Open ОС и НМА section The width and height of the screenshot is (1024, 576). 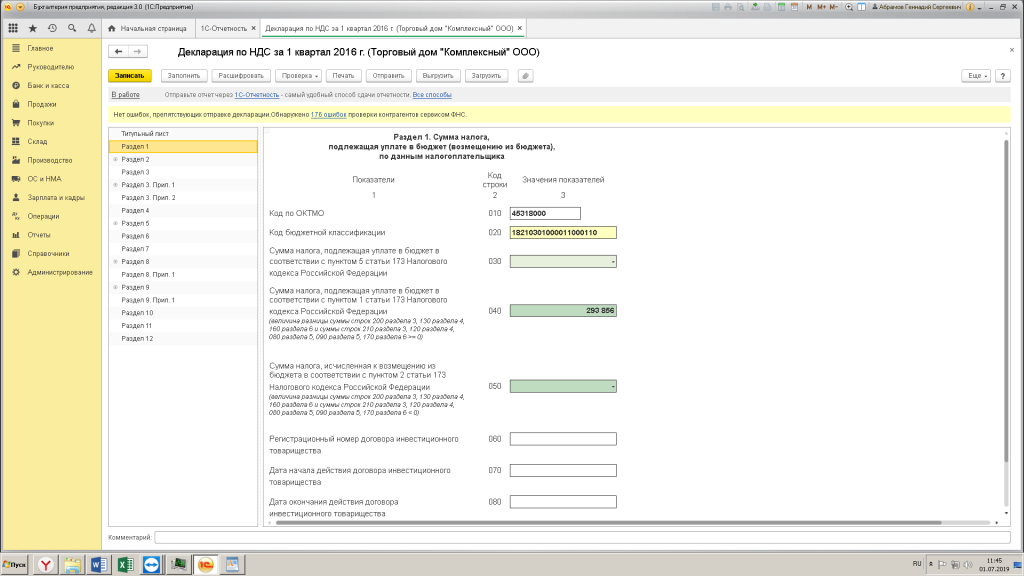(x=44, y=179)
